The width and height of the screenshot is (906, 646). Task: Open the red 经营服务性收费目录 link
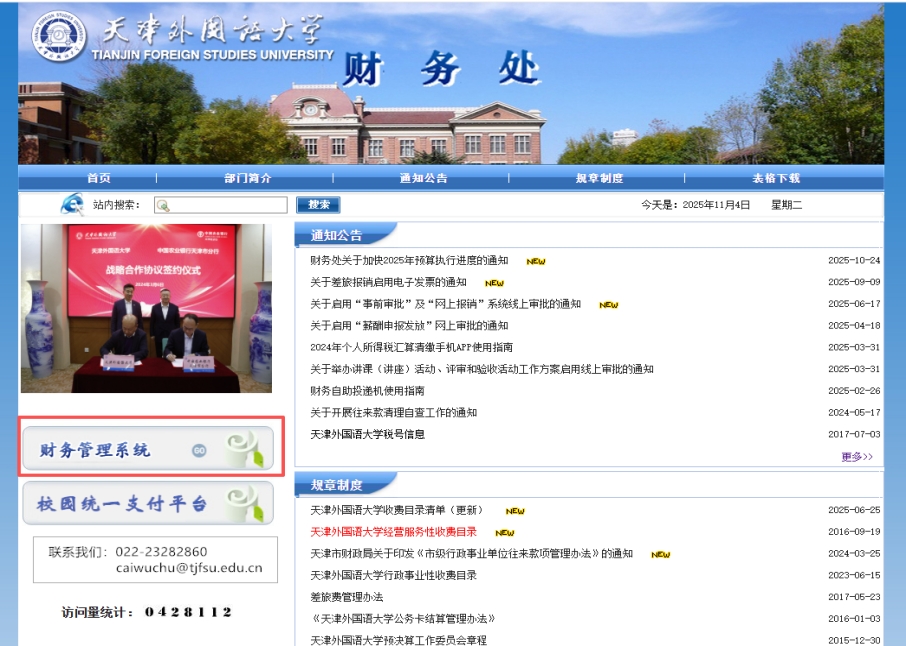(x=393, y=532)
